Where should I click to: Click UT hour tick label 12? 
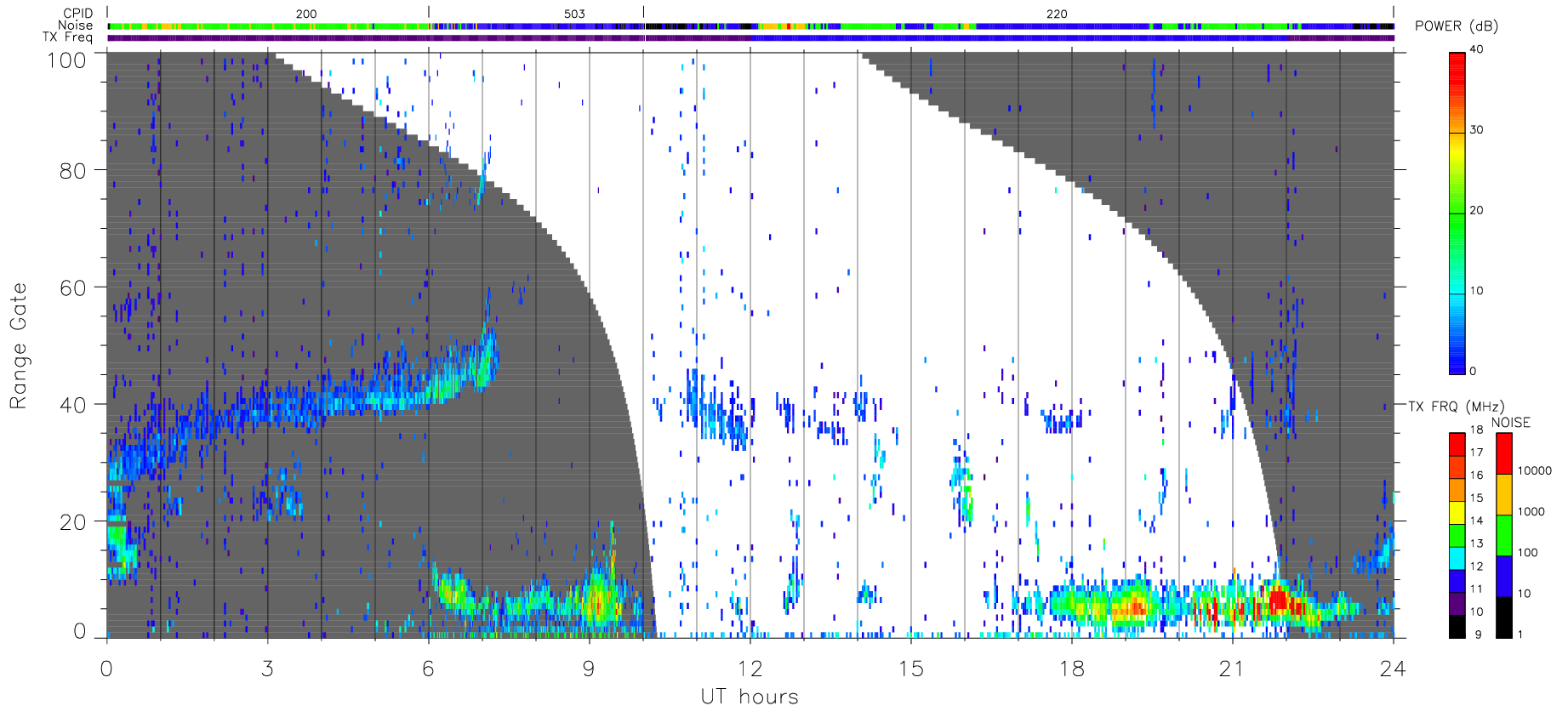click(750, 669)
